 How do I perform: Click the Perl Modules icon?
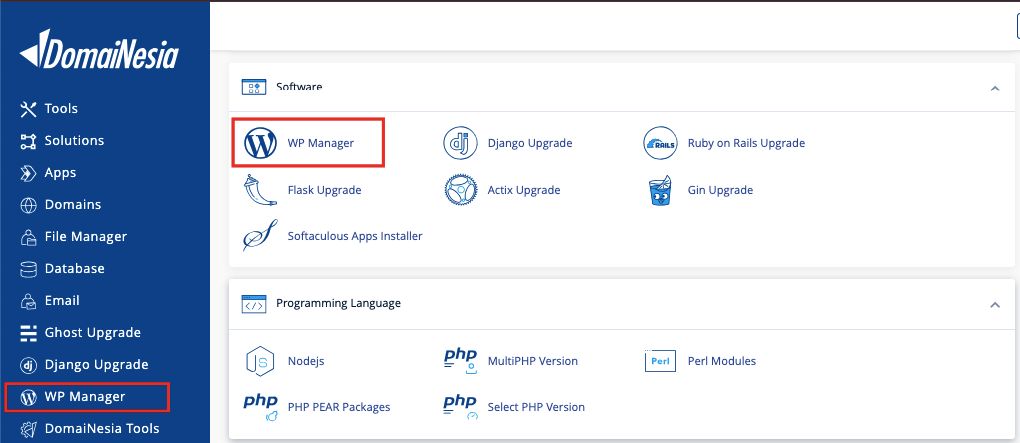pos(660,361)
